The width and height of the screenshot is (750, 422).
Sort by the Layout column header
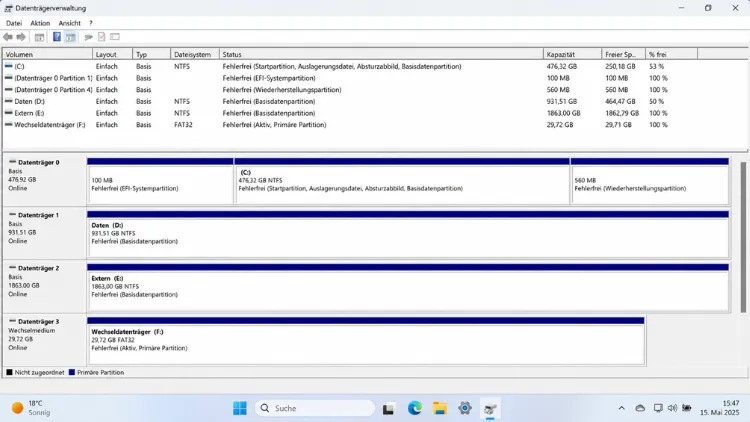click(112, 55)
